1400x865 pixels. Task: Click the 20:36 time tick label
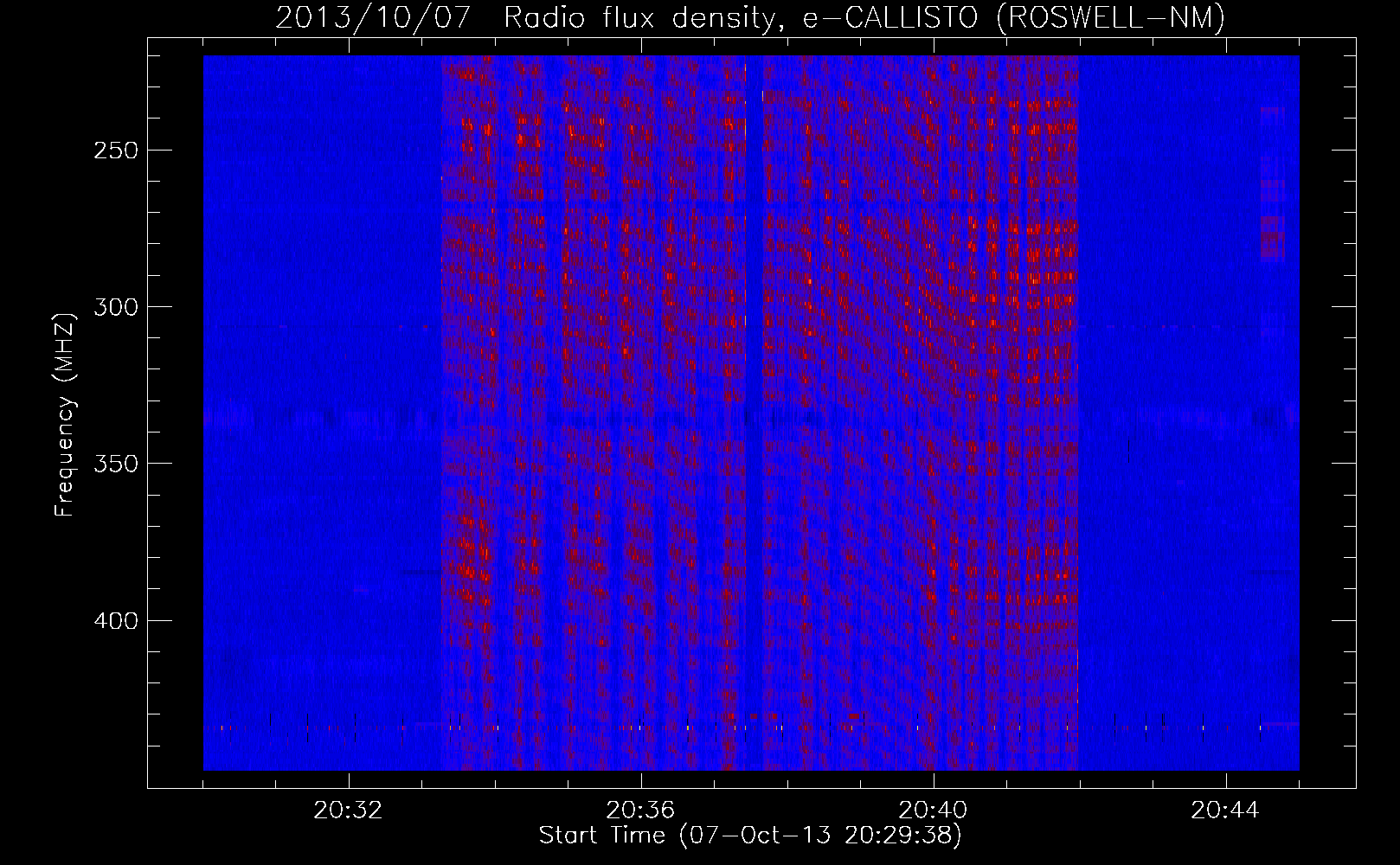pyautogui.click(x=640, y=811)
